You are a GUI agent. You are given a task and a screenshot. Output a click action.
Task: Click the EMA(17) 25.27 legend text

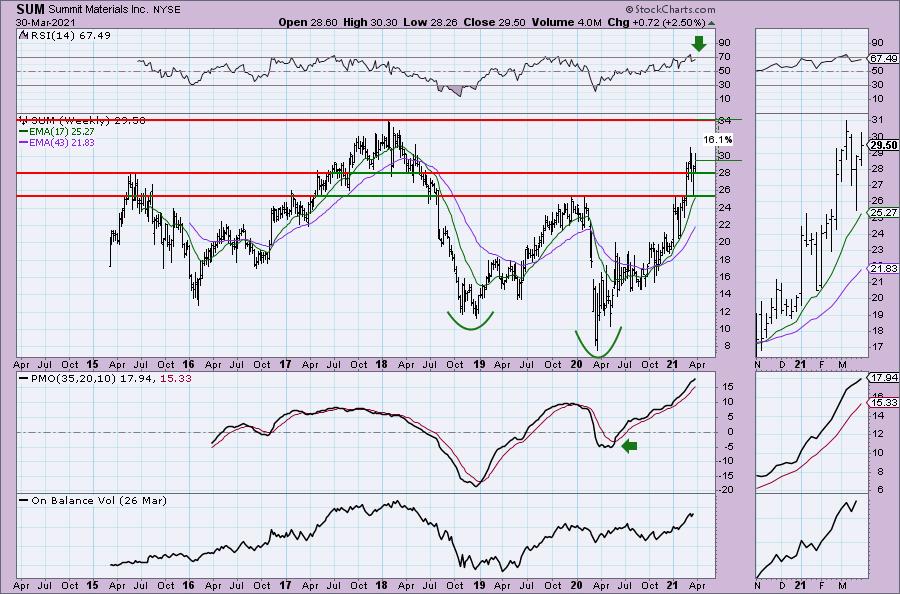tap(62, 131)
